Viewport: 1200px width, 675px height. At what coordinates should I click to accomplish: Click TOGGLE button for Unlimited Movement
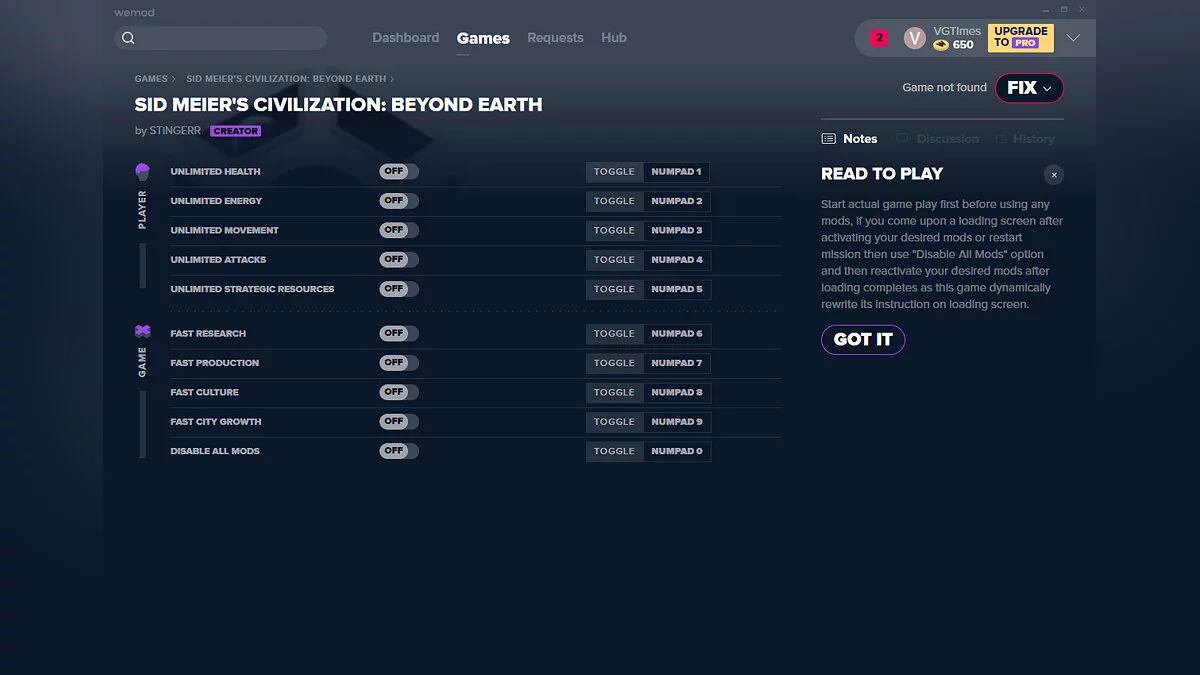614,230
